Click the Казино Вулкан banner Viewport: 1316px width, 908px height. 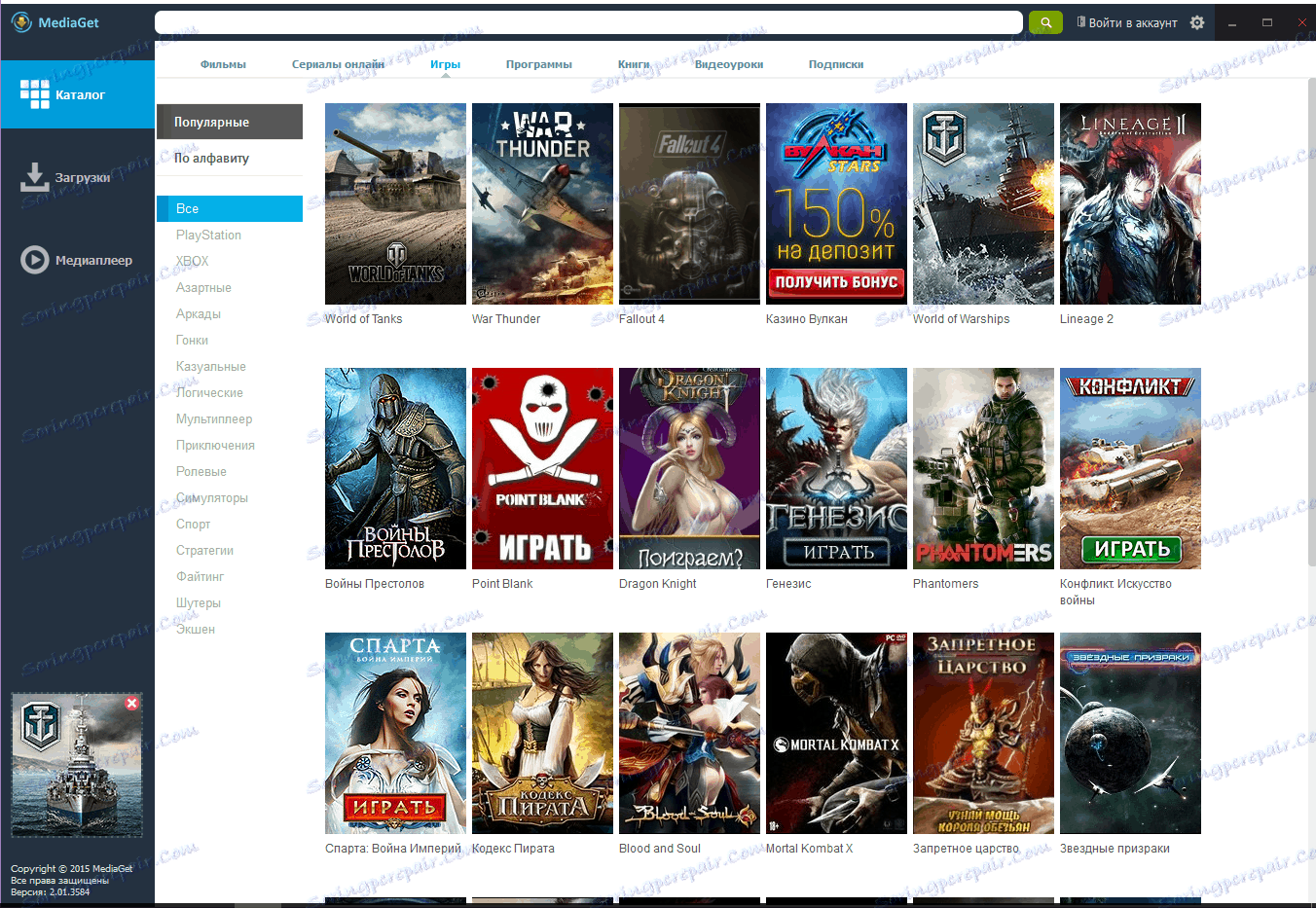pyautogui.click(x=836, y=203)
